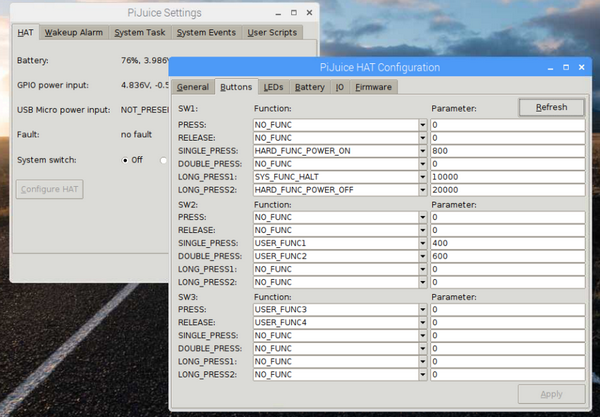Click SW3 LONG_PRESS2 parameter field

(x=508, y=375)
